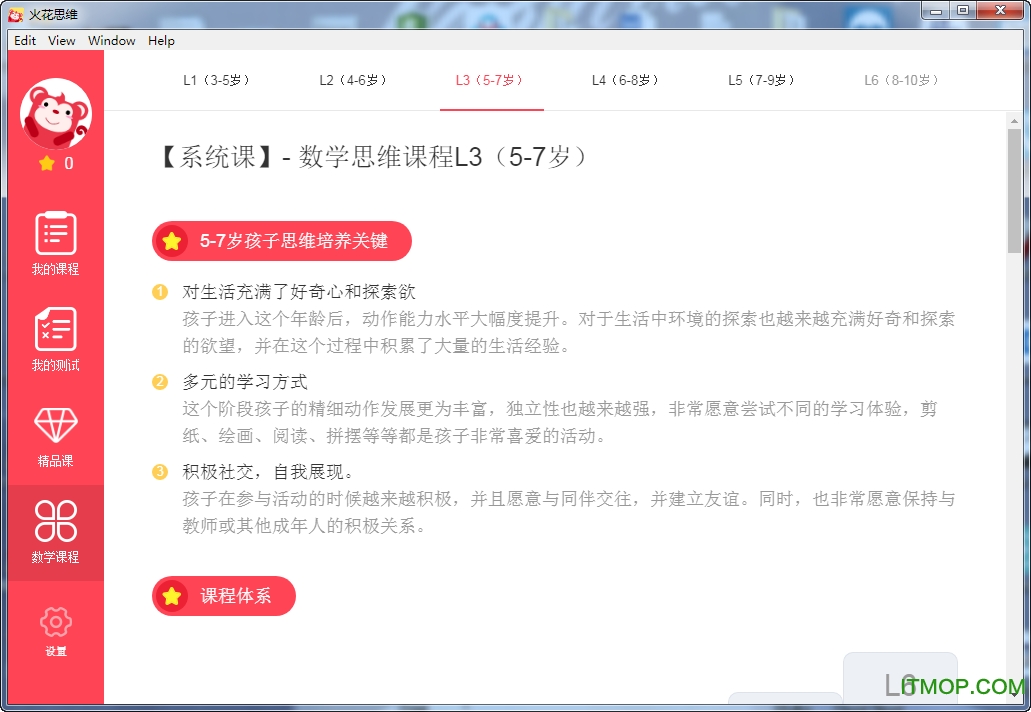Open the View menu
1031x712 pixels.
61,40
